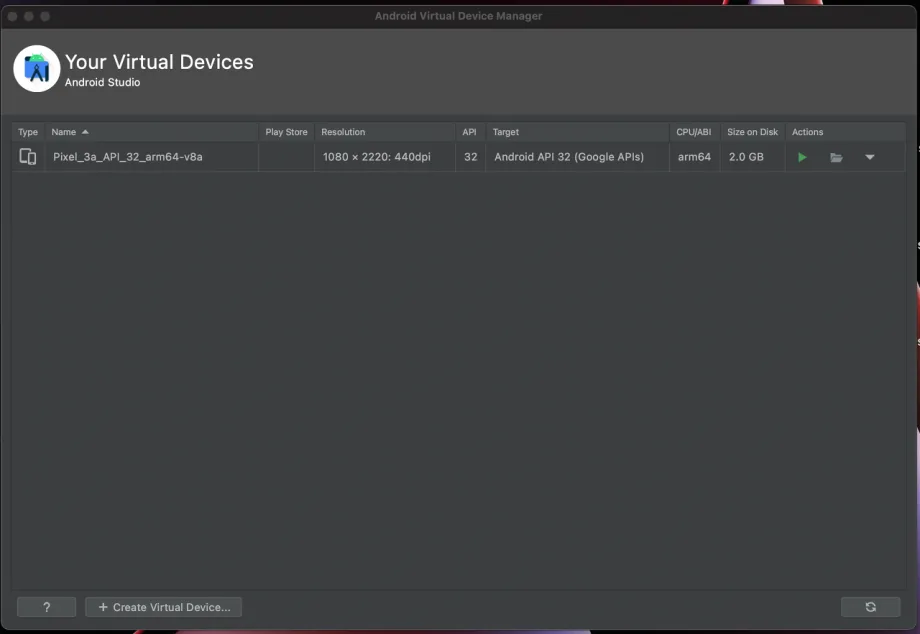Sort devices by Name column header
920x634 pixels.
point(152,132)
